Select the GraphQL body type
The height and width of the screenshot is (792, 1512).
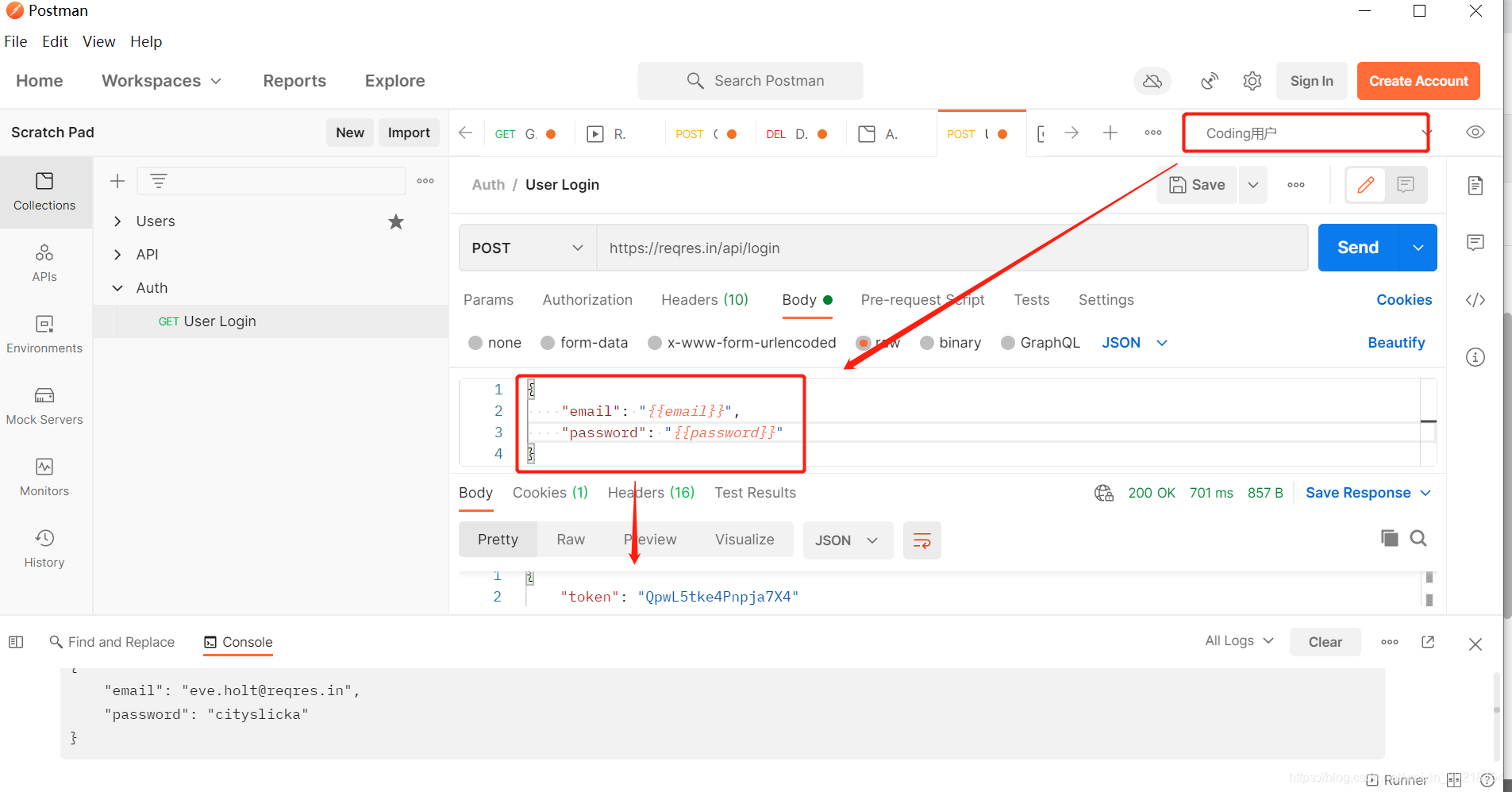pyautogui.click(x=1049, y=342)
